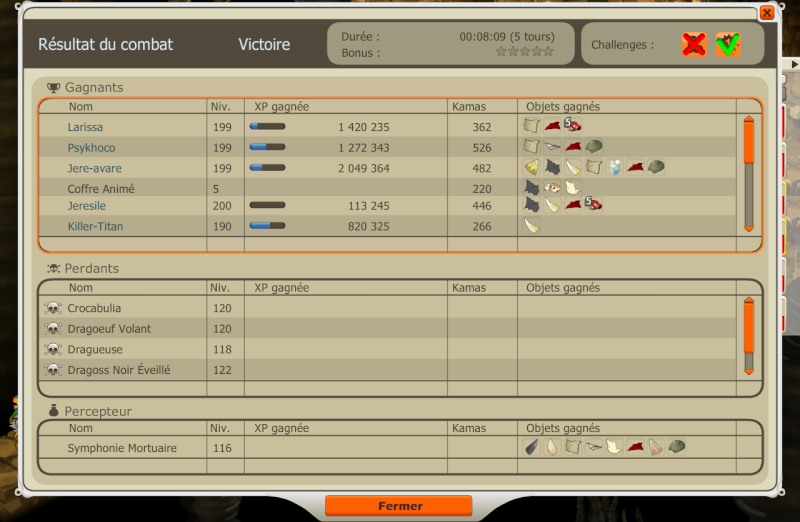Click the Victoire result label
Image resolution: width=800 pixels, height=522 pixels.
tap(264, 44)
